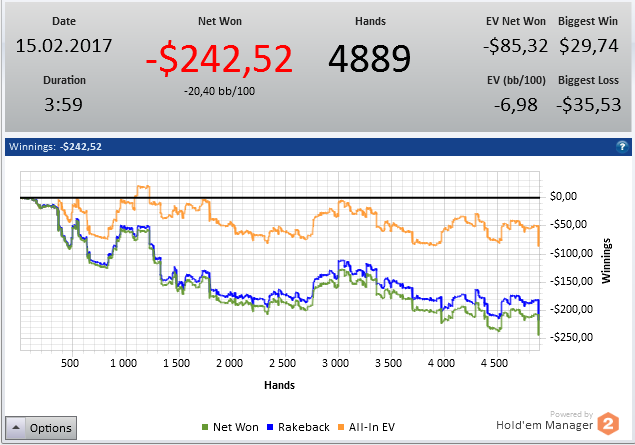
Task: Click the Hands x-axis title
Action: click(x=279, y=385)
